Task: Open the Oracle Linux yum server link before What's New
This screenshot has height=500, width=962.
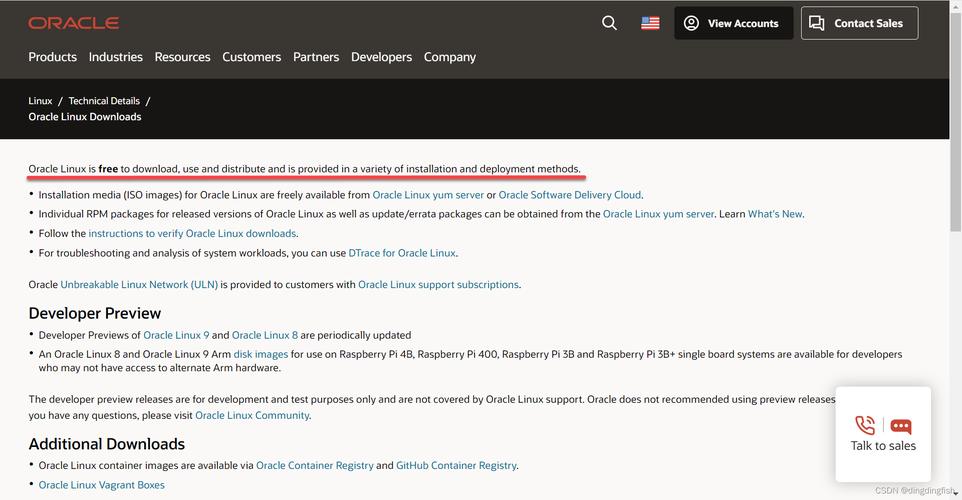Action: point(658,214)
